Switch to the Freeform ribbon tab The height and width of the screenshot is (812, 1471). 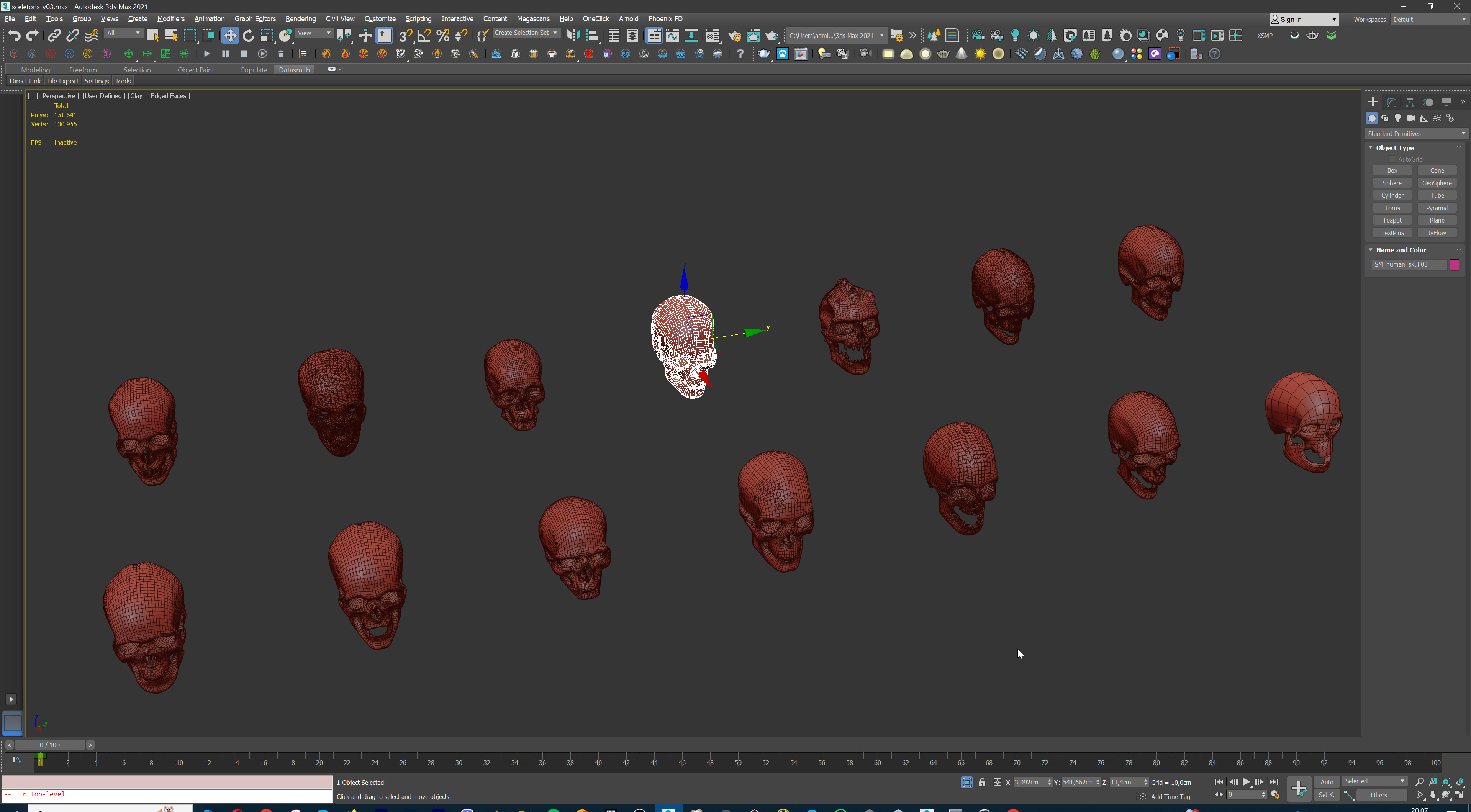coord(83,70)
